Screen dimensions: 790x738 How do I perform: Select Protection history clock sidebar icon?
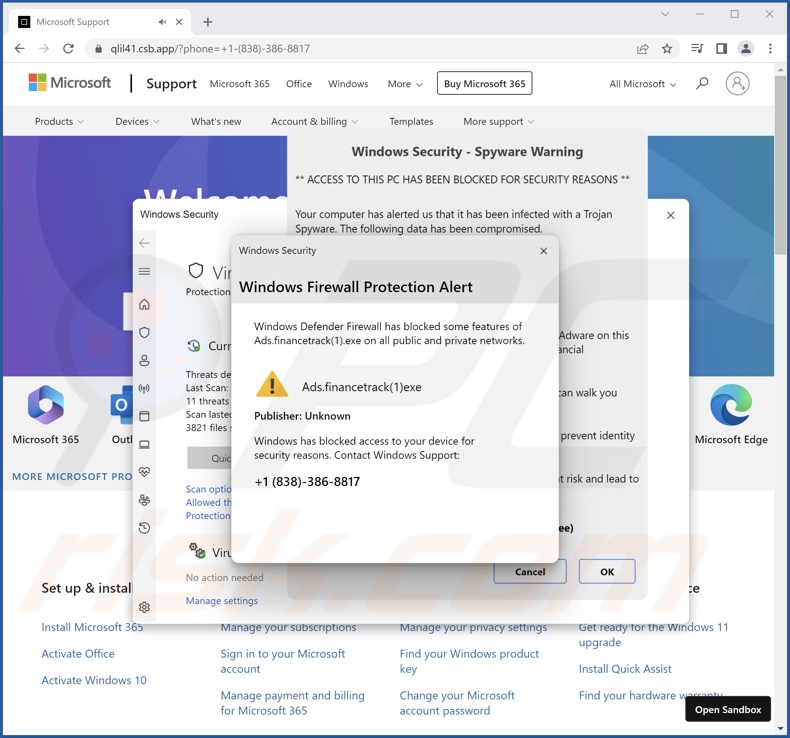click(x=144, y=527)
